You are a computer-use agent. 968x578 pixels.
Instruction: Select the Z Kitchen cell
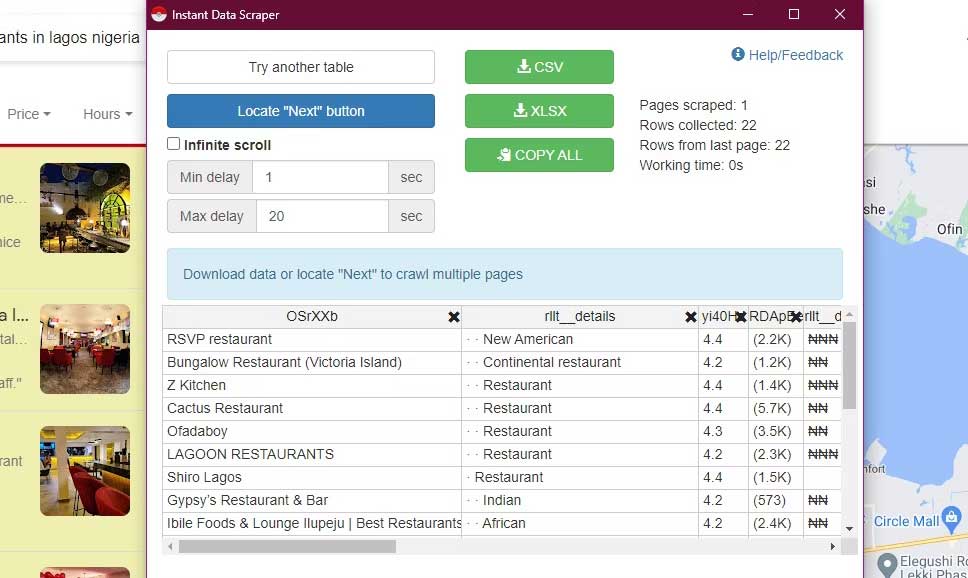pyautogui.click(x=312, y=385)
